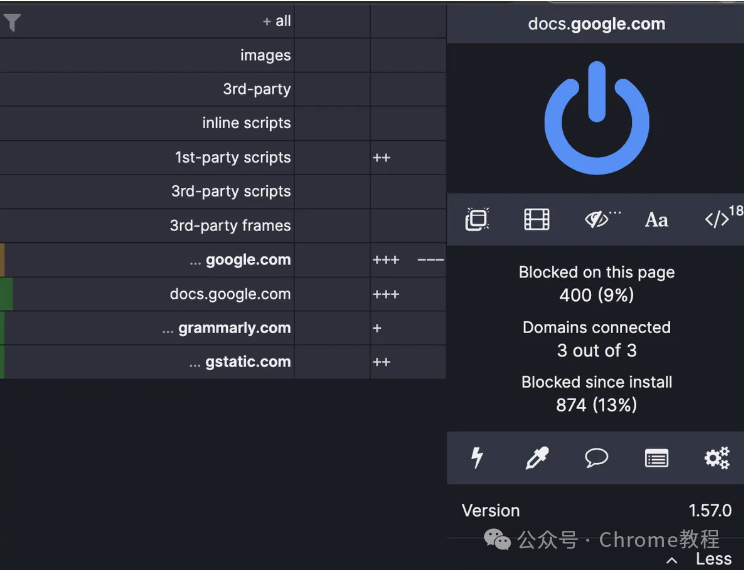Select the 3rd-party rule row
The height and width of the screenshot is (570, 744).
[147, 89]
